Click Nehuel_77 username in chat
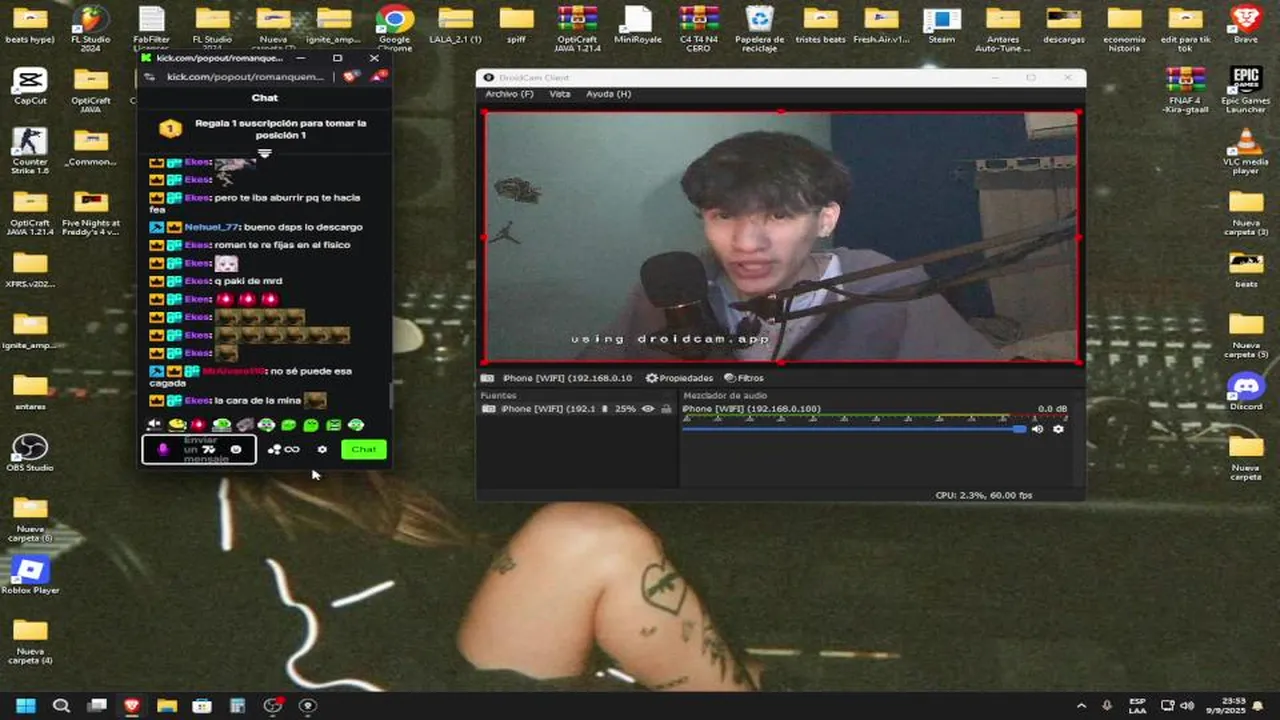 tap(212, 227)
